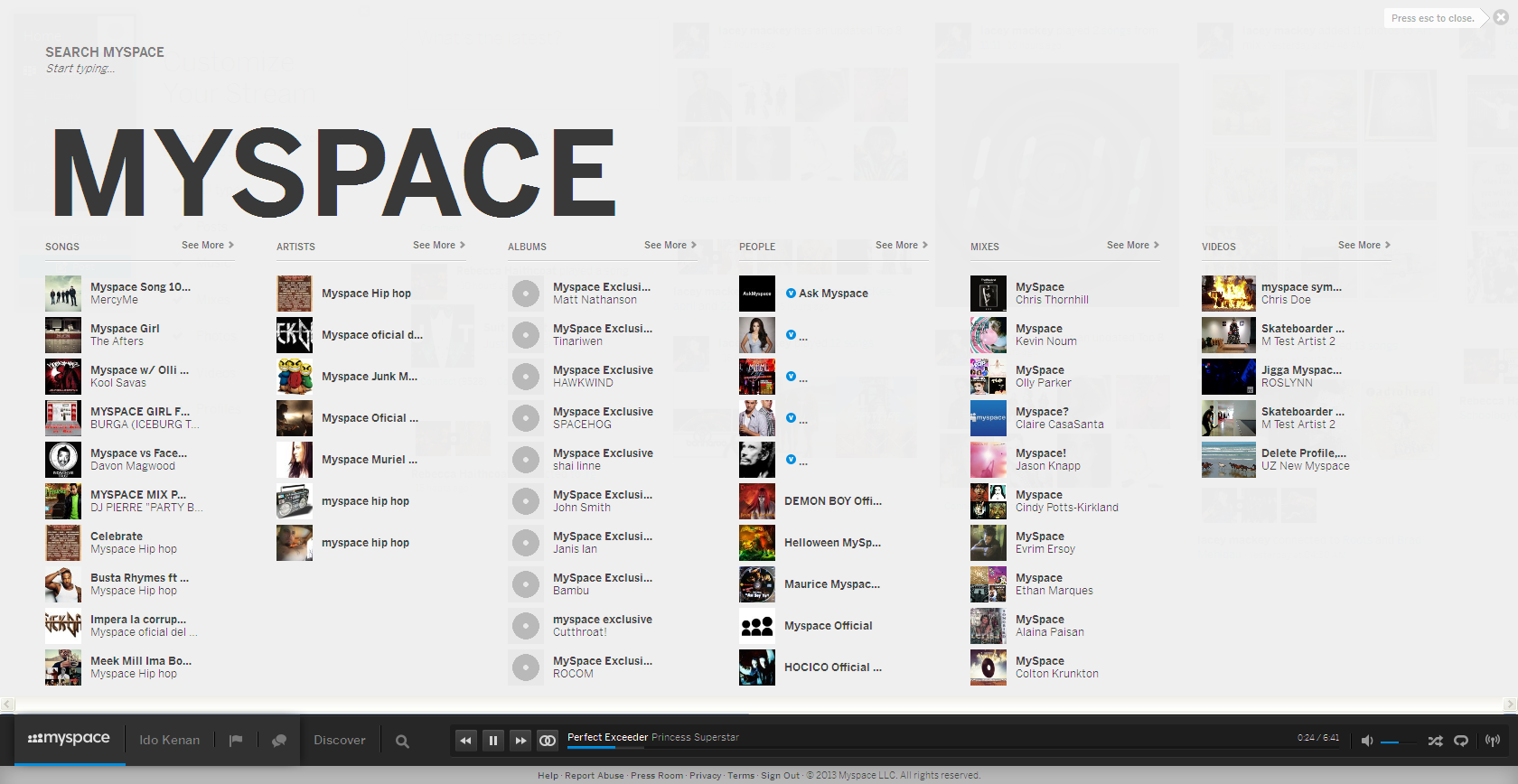This screenshot has height=784, width=1518.
Task: Open the Terms footer link
Action: (741, 775)
